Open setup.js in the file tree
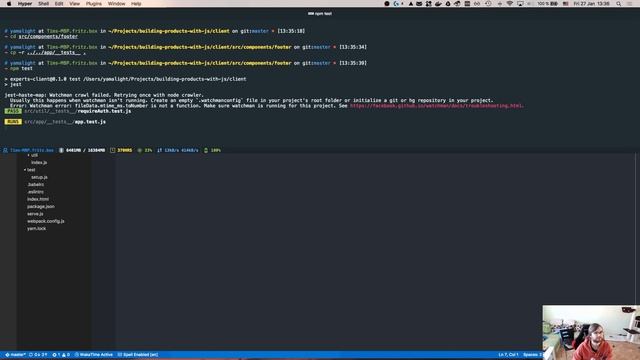The height and width of the screenshot is (360, 640). coord(39,177)
